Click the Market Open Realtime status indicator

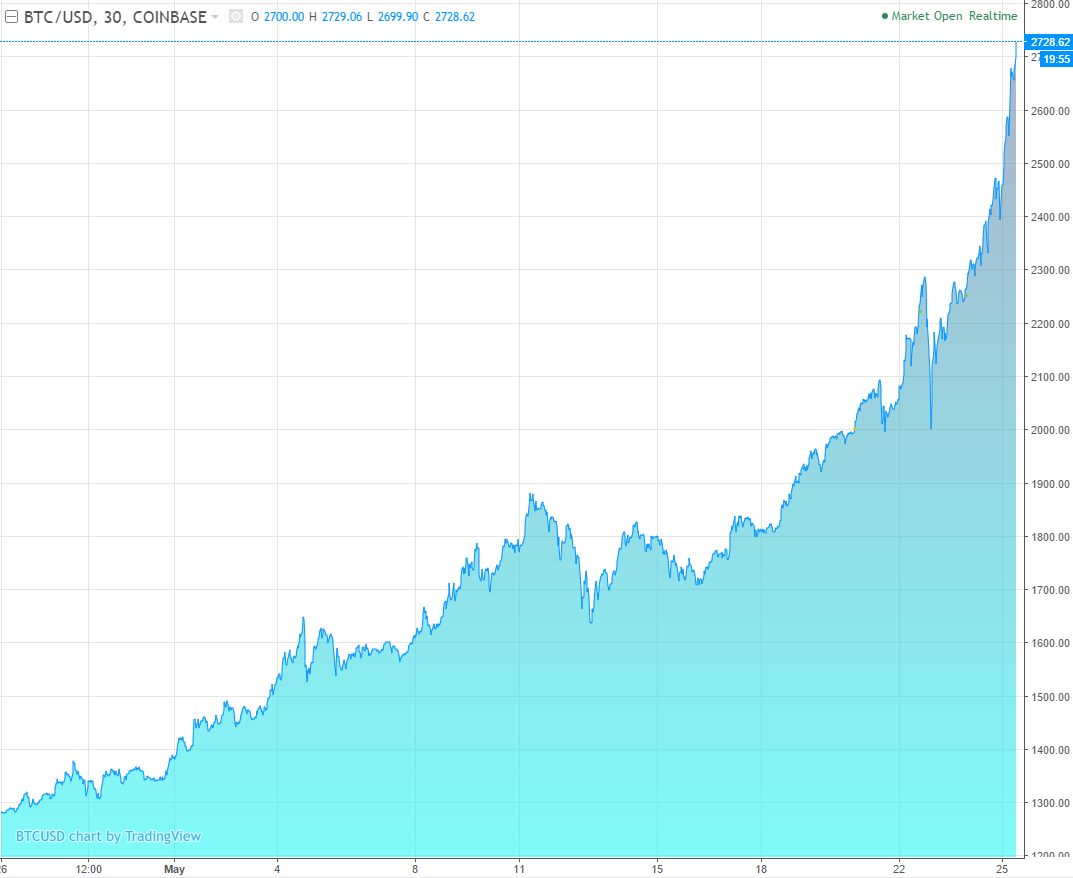949,16
